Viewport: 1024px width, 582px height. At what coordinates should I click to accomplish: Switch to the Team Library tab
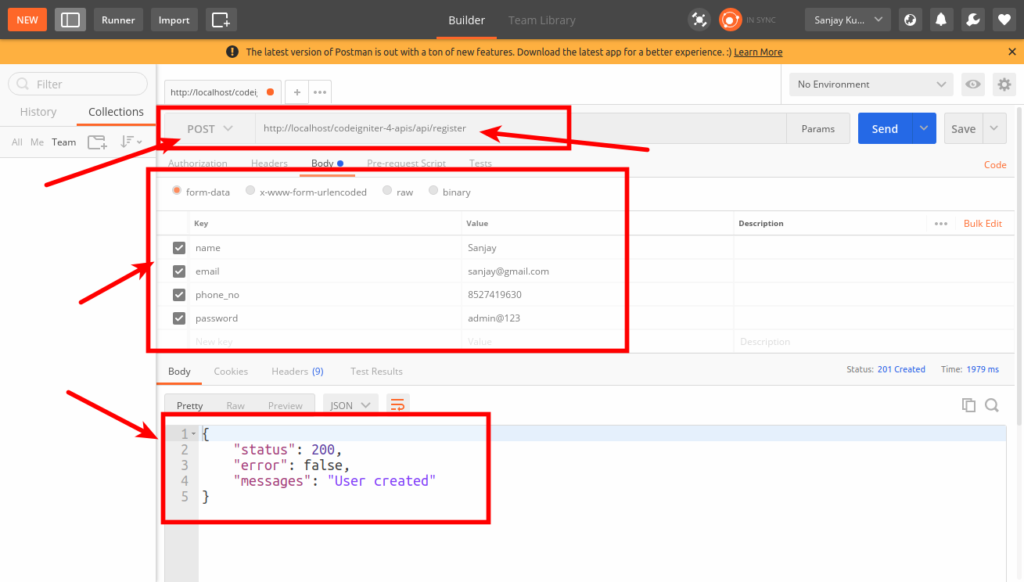click(x=541, y=20)
